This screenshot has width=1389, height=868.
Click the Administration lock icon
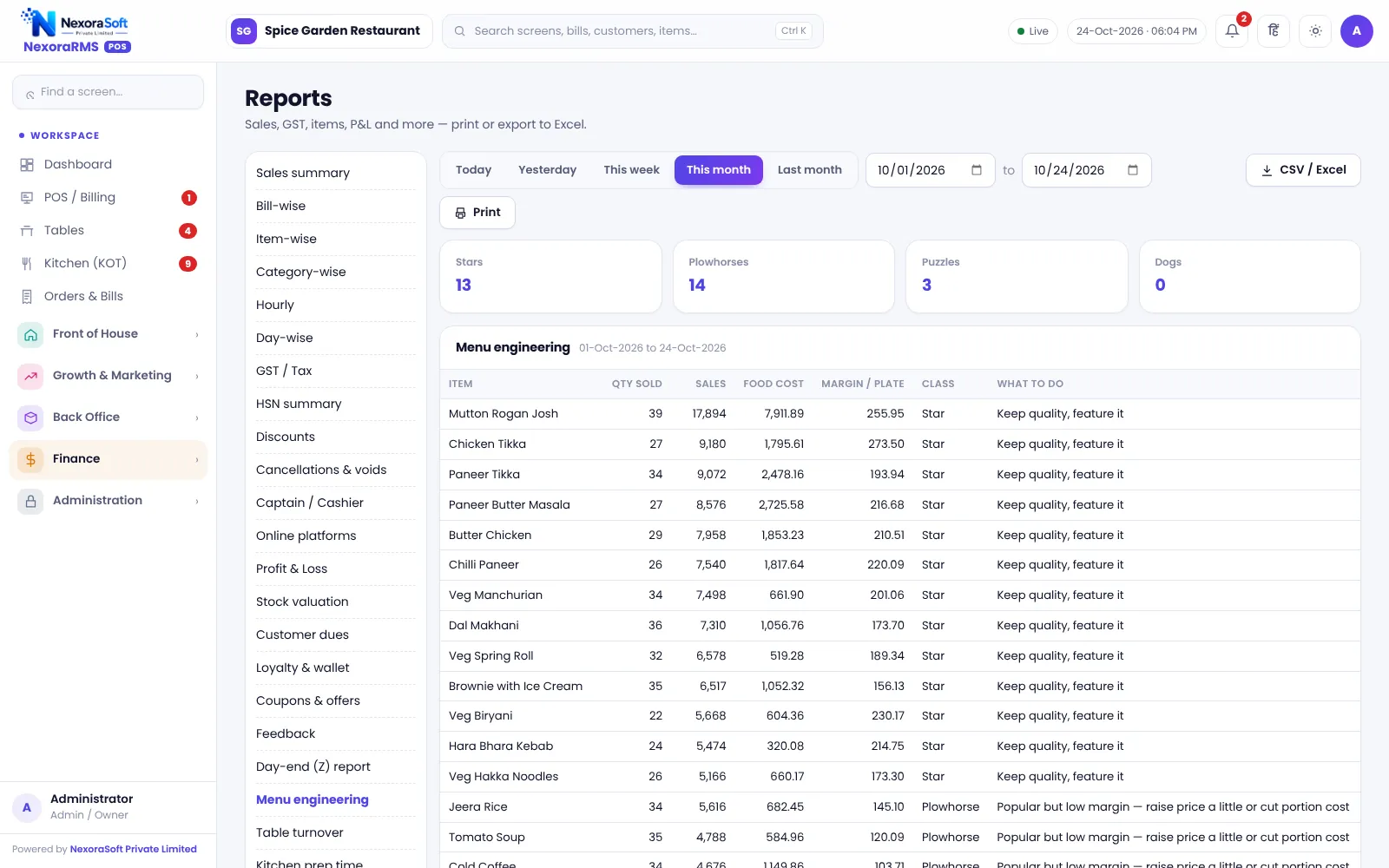click(x=31, y=501)
